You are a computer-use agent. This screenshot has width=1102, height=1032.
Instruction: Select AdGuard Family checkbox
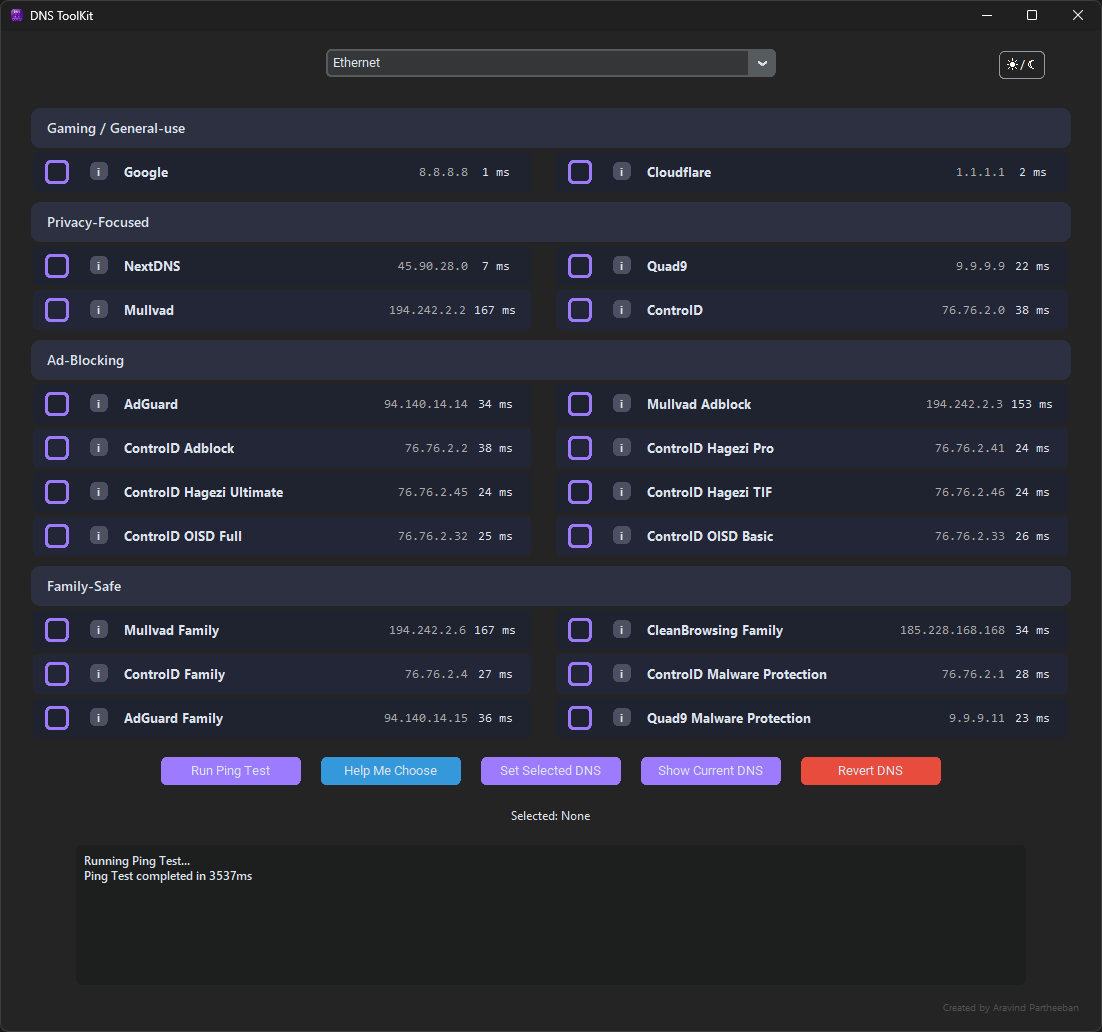57,718
